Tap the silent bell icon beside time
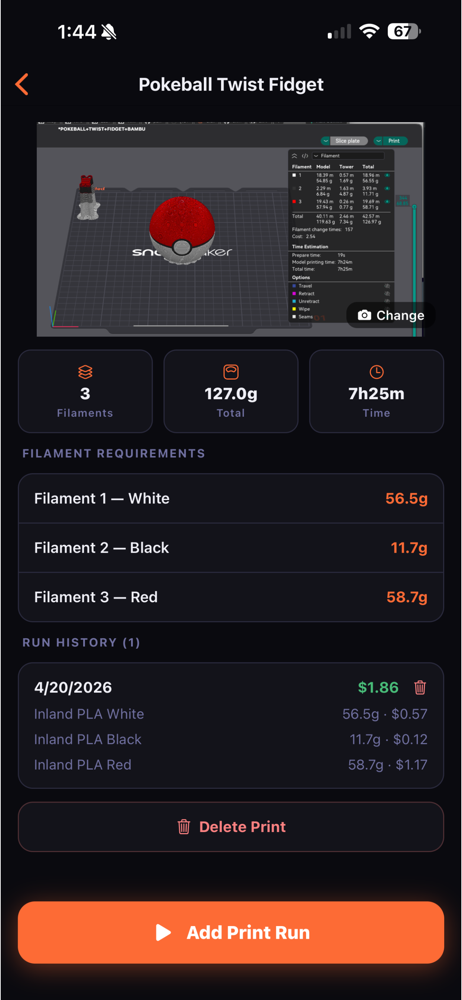 click(109, 31)
